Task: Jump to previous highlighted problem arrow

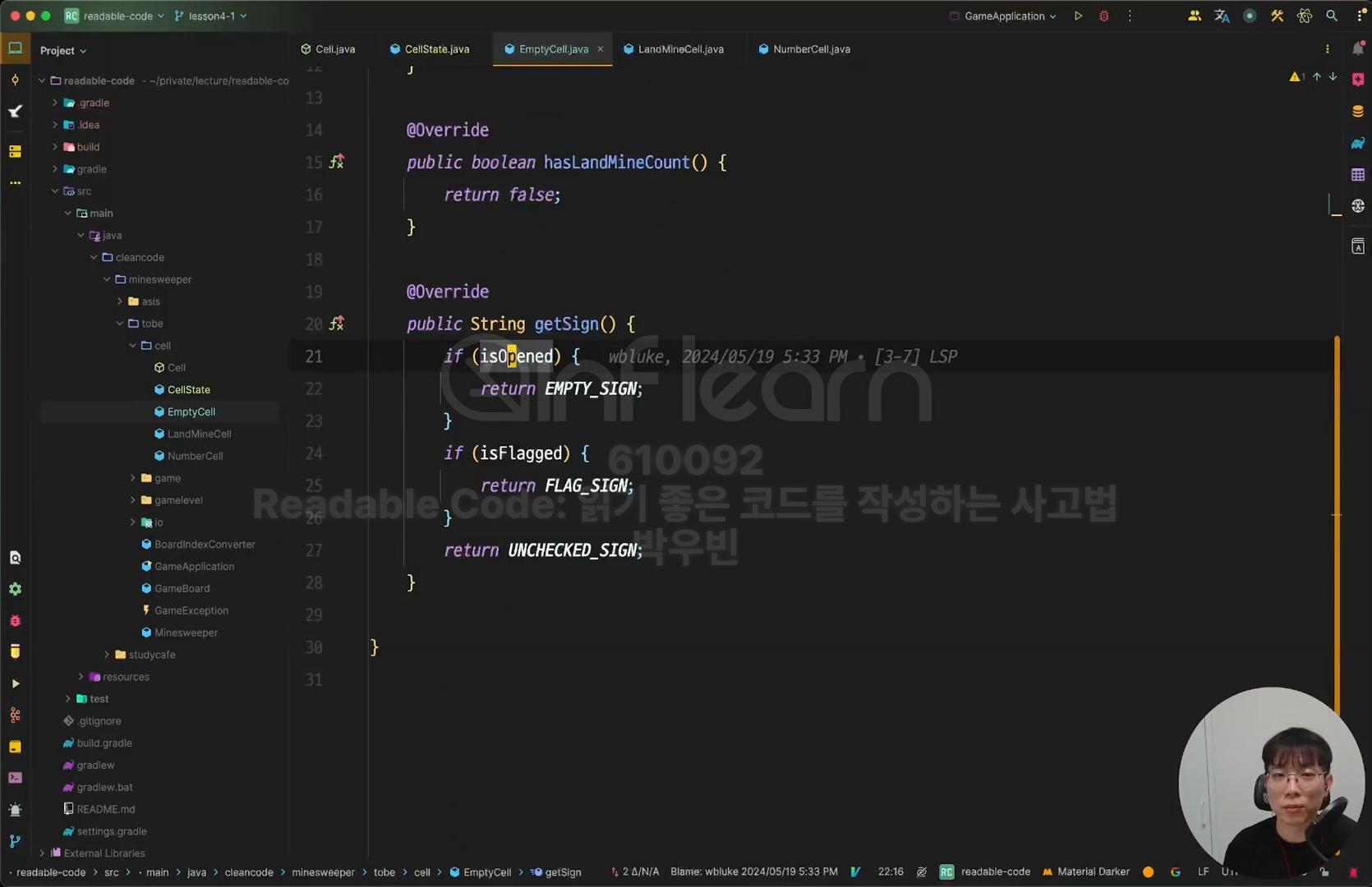Action: point(1316,76)
